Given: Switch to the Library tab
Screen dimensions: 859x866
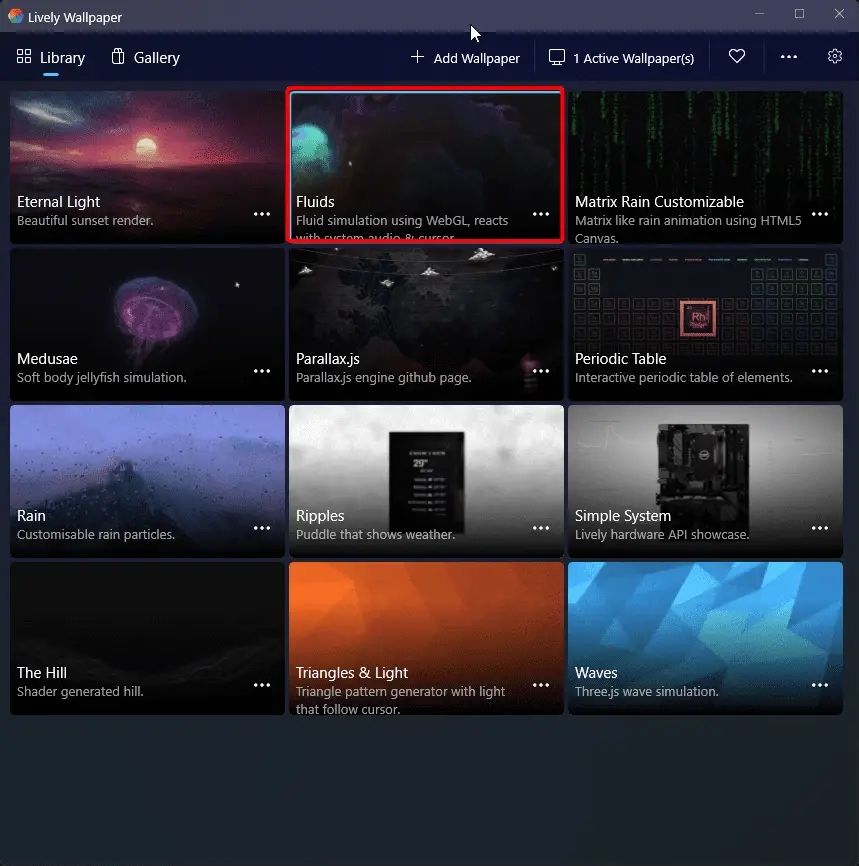Looking at the screenshot, I should pyautogui.click(x=51, y=57).
